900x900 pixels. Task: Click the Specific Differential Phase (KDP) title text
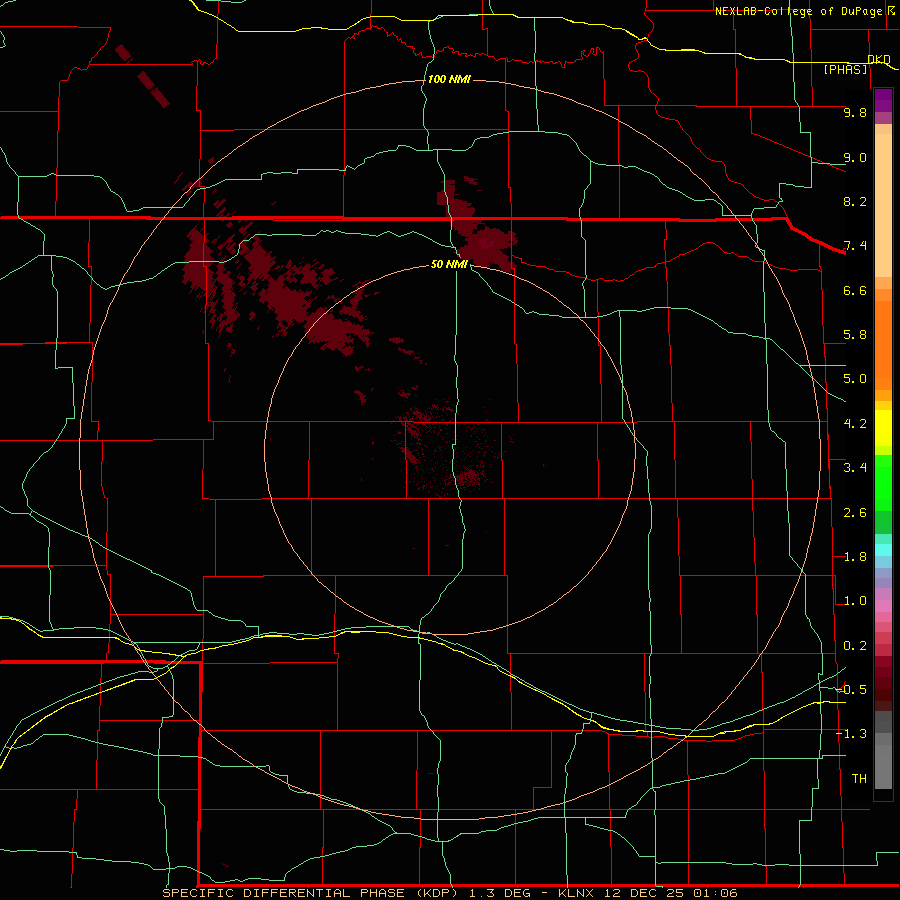[x=310, y=893]
